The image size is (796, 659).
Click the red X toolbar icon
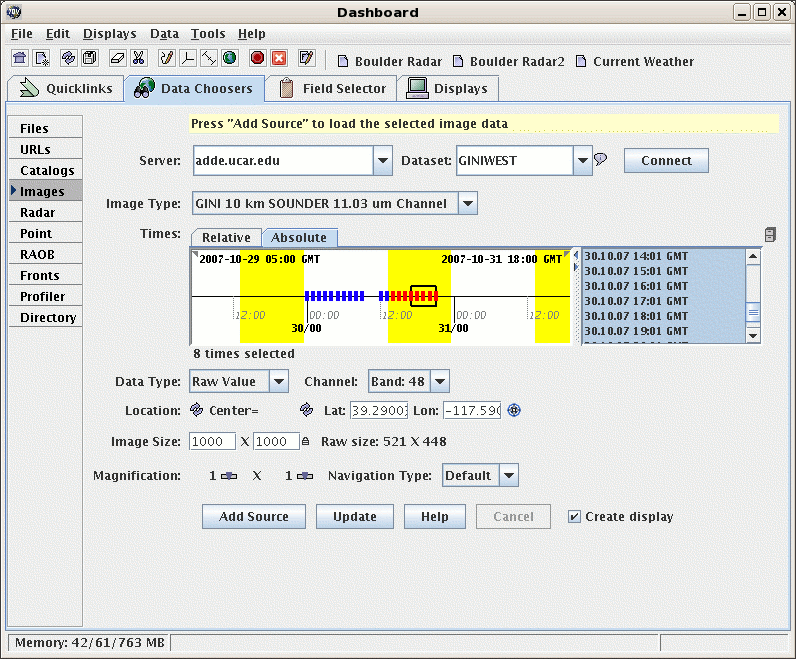pos(279,59)
